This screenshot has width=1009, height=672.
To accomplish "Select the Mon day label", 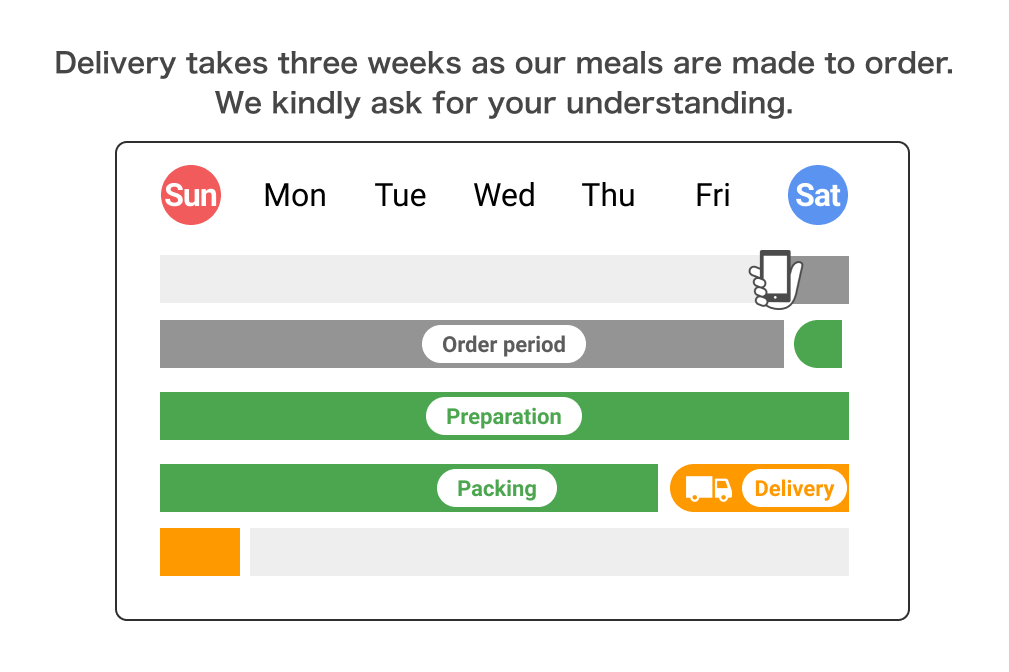I will click(295, 195).
